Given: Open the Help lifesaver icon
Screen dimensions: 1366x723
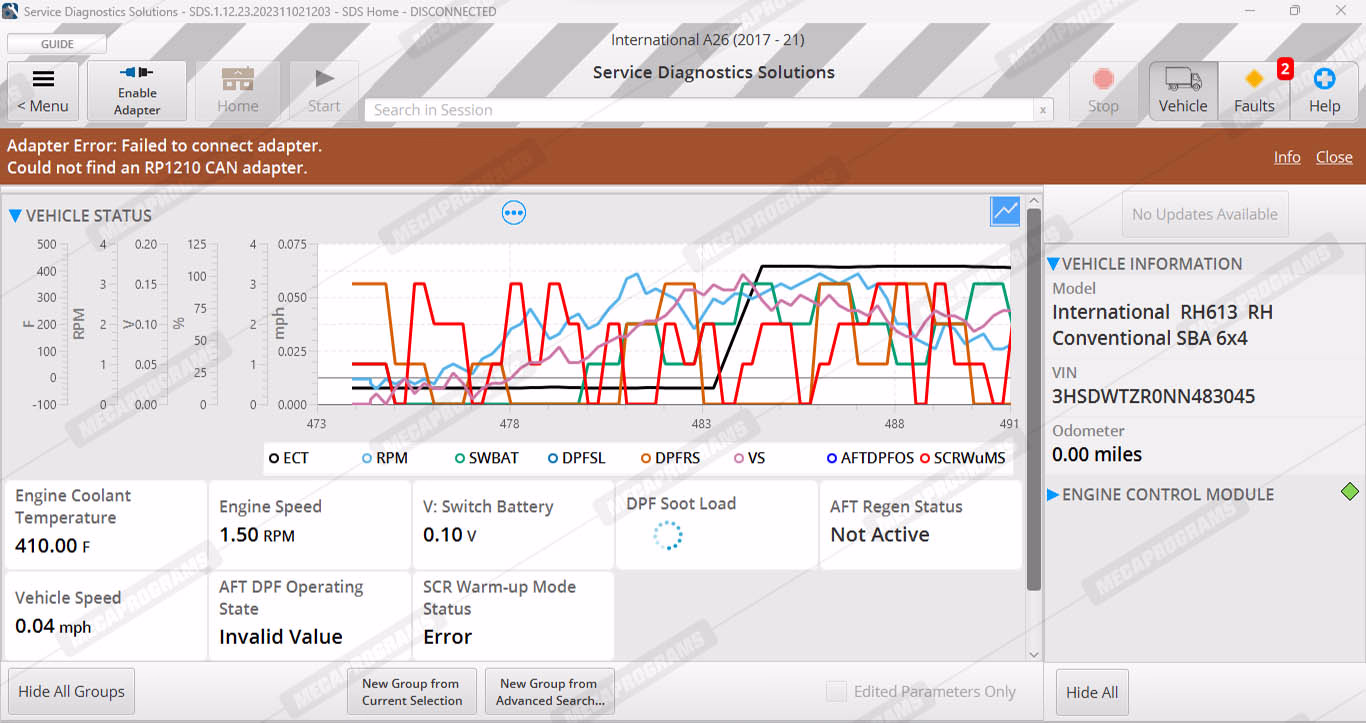Looking at the screenshot, I should 1325,91.
